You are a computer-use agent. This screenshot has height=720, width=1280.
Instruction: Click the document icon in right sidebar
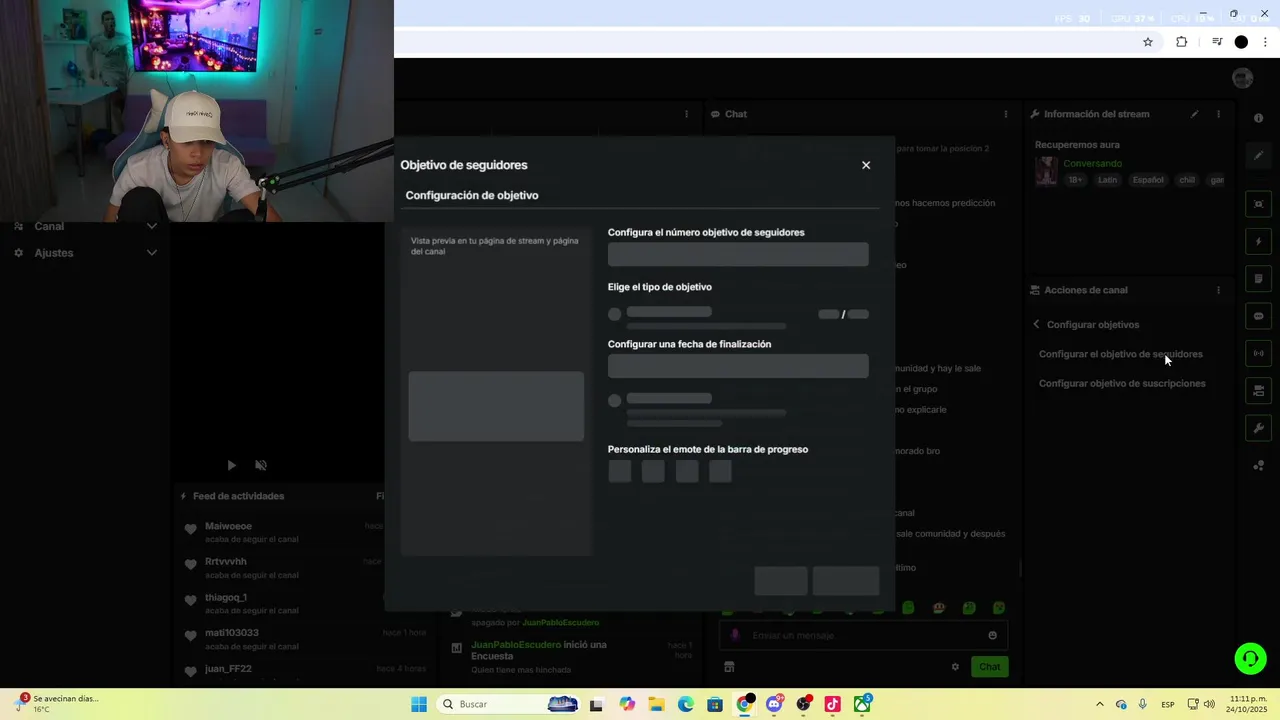1258,278
